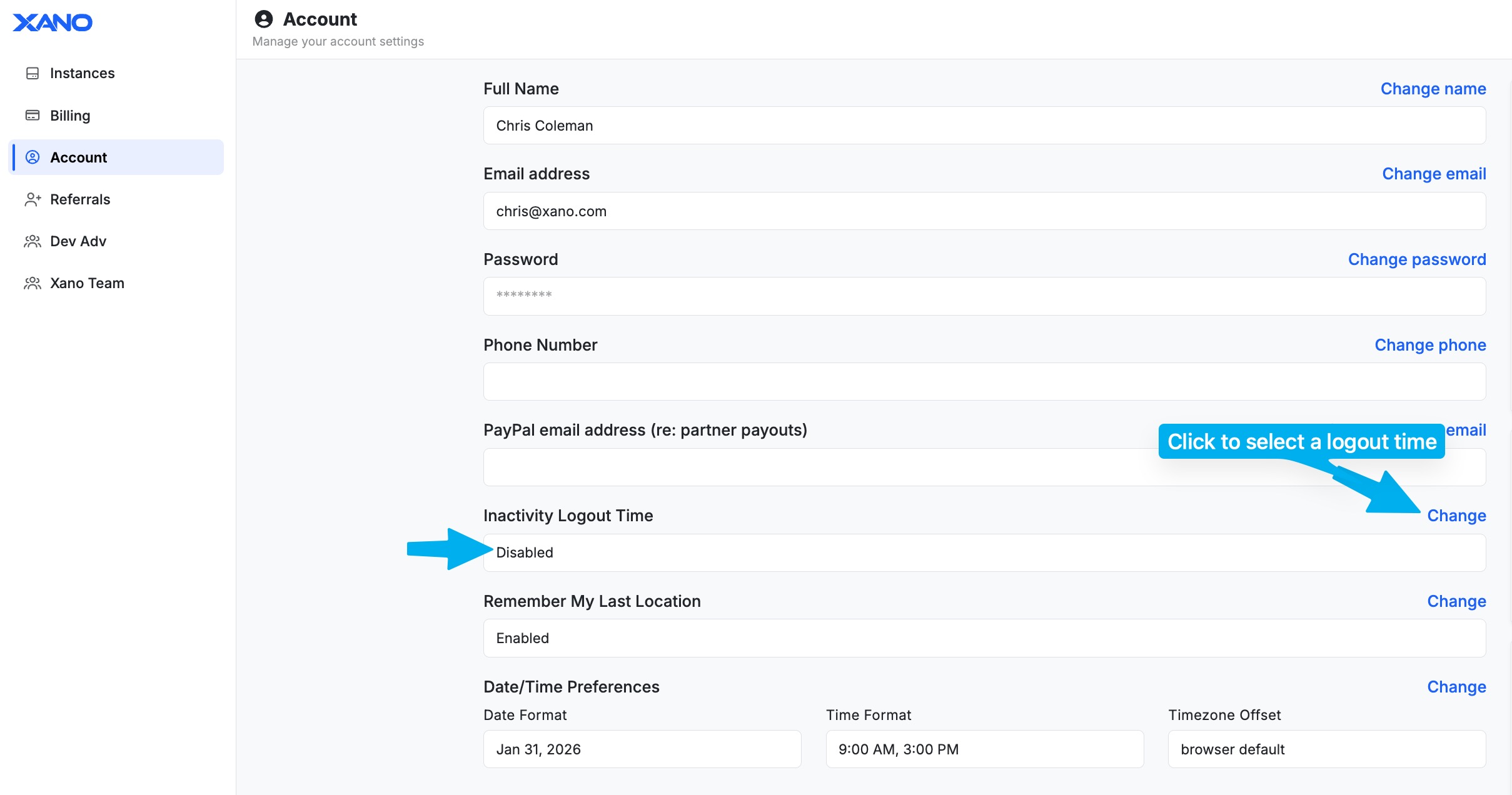Screen dimensions: 1512x795
Task: Change the Inactivity Logout Time setting
Action: tap(1456, 516)
